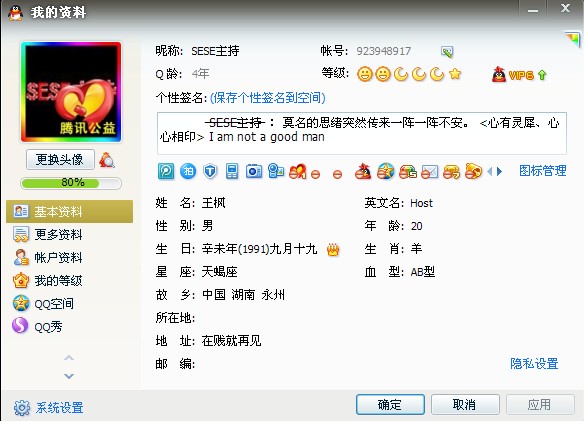
Task: Click the edit remark icon beside account number
Action: 447,51
